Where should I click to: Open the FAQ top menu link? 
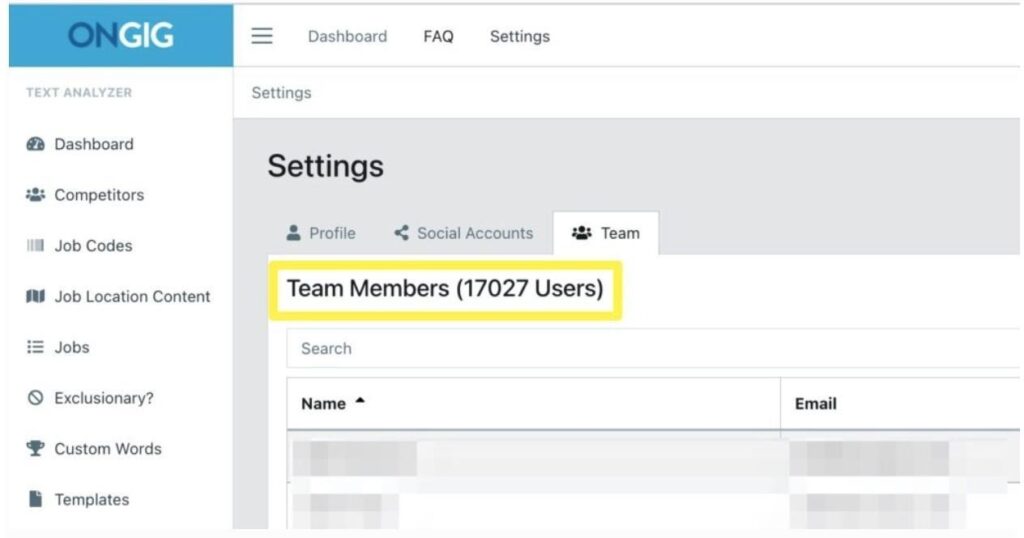click(x=438, y=36)
